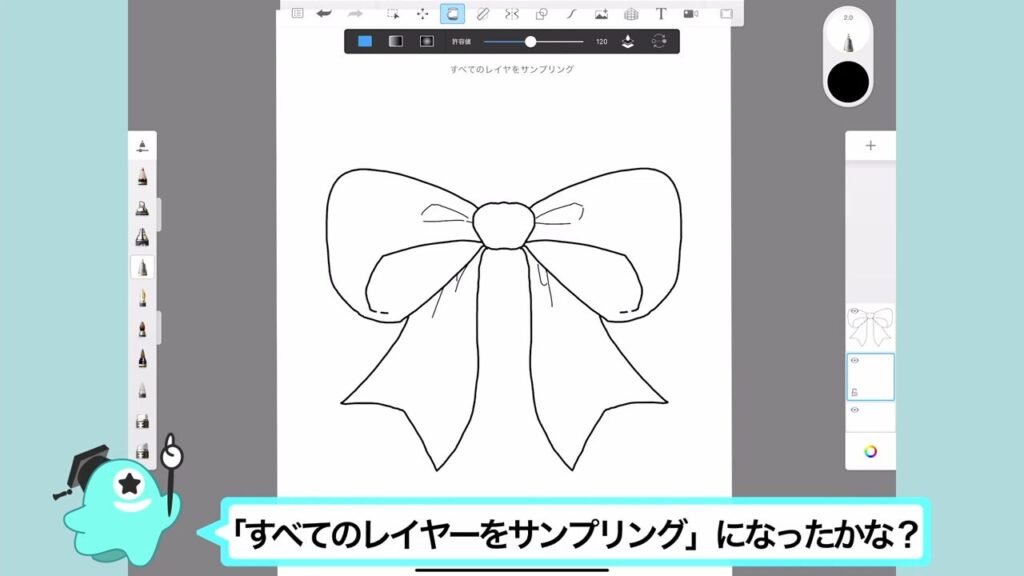Image resolution: width=1024 pixels, height=576 pixels.
Task: Open the brush library at top of palette
Action: coord(142,146)
